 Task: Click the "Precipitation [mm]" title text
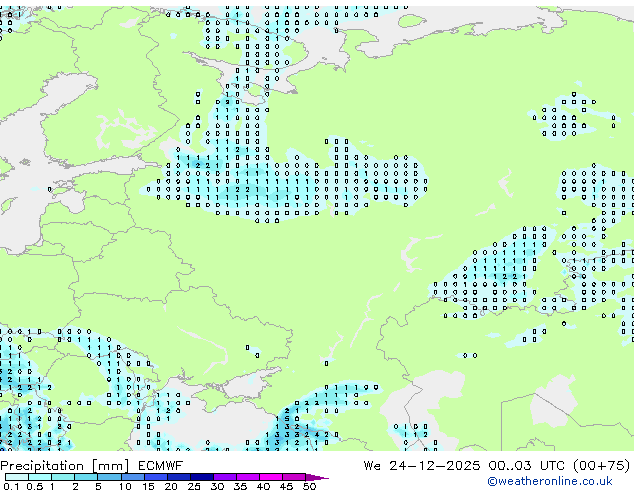point(65,466)
